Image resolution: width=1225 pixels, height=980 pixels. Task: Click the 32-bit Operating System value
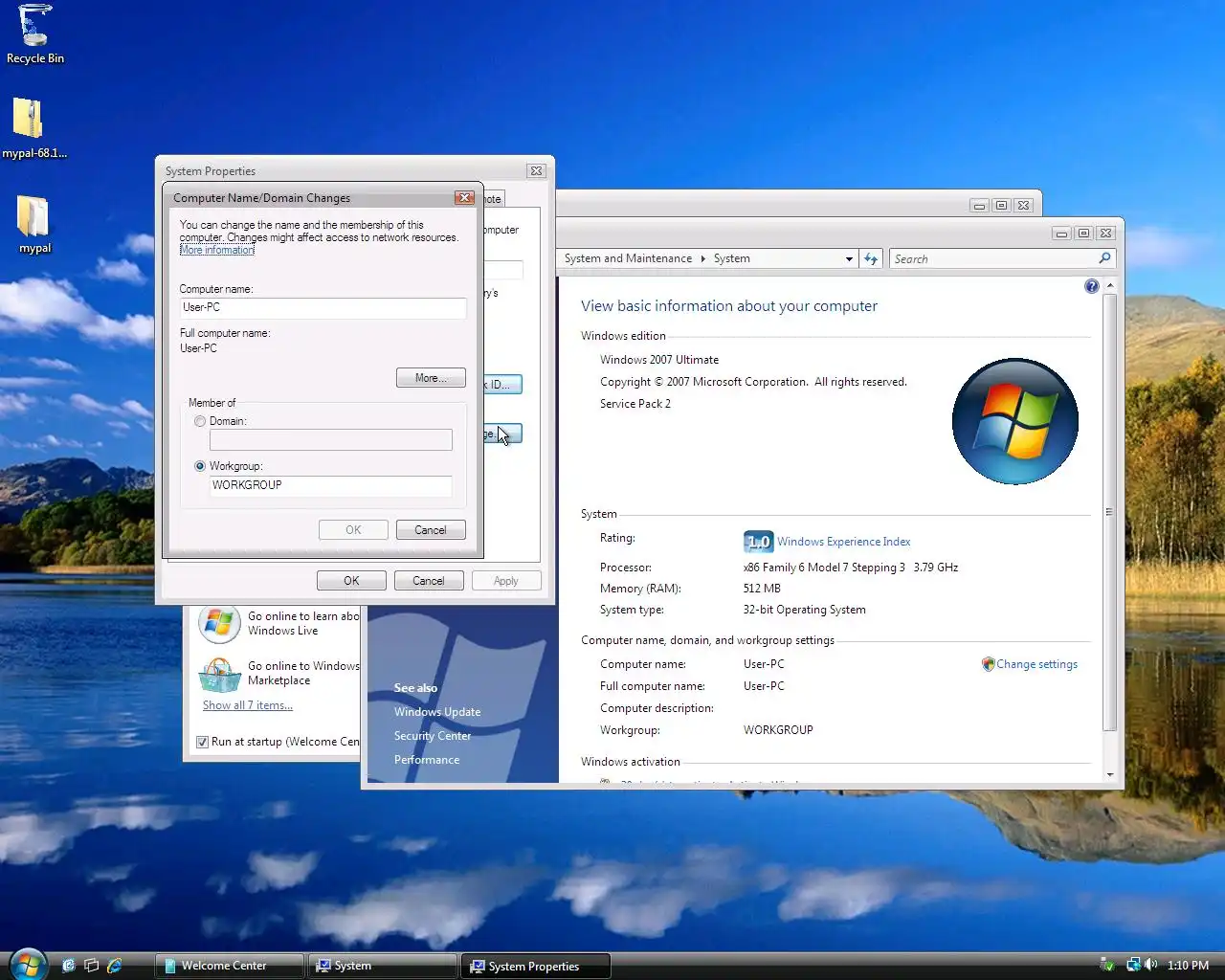point(804,610)
